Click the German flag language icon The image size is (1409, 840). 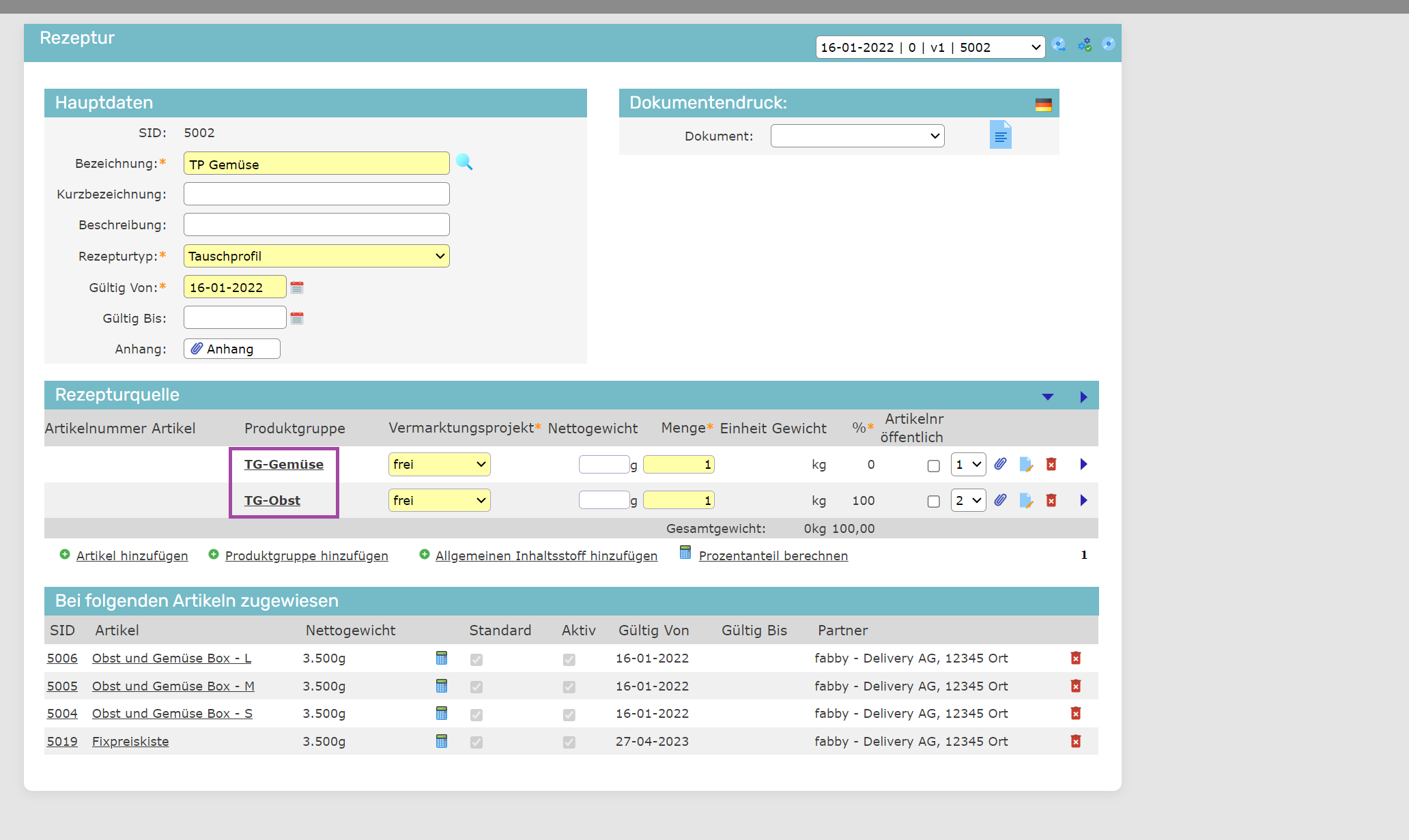click(1043, 104)
